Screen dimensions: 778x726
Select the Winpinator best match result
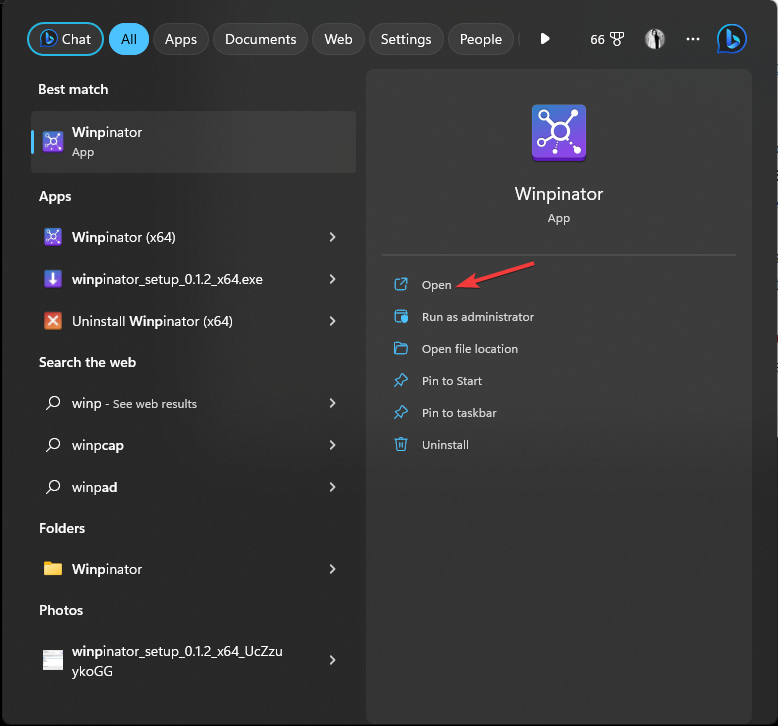[194, 142]
